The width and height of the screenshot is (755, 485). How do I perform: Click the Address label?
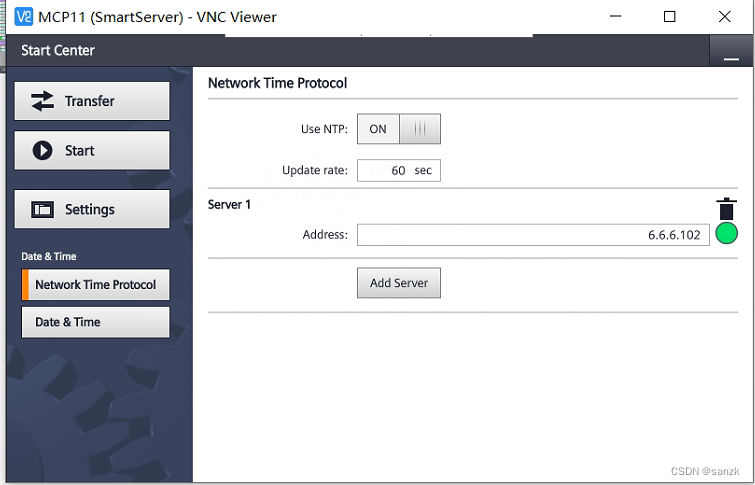click(325, 235)
